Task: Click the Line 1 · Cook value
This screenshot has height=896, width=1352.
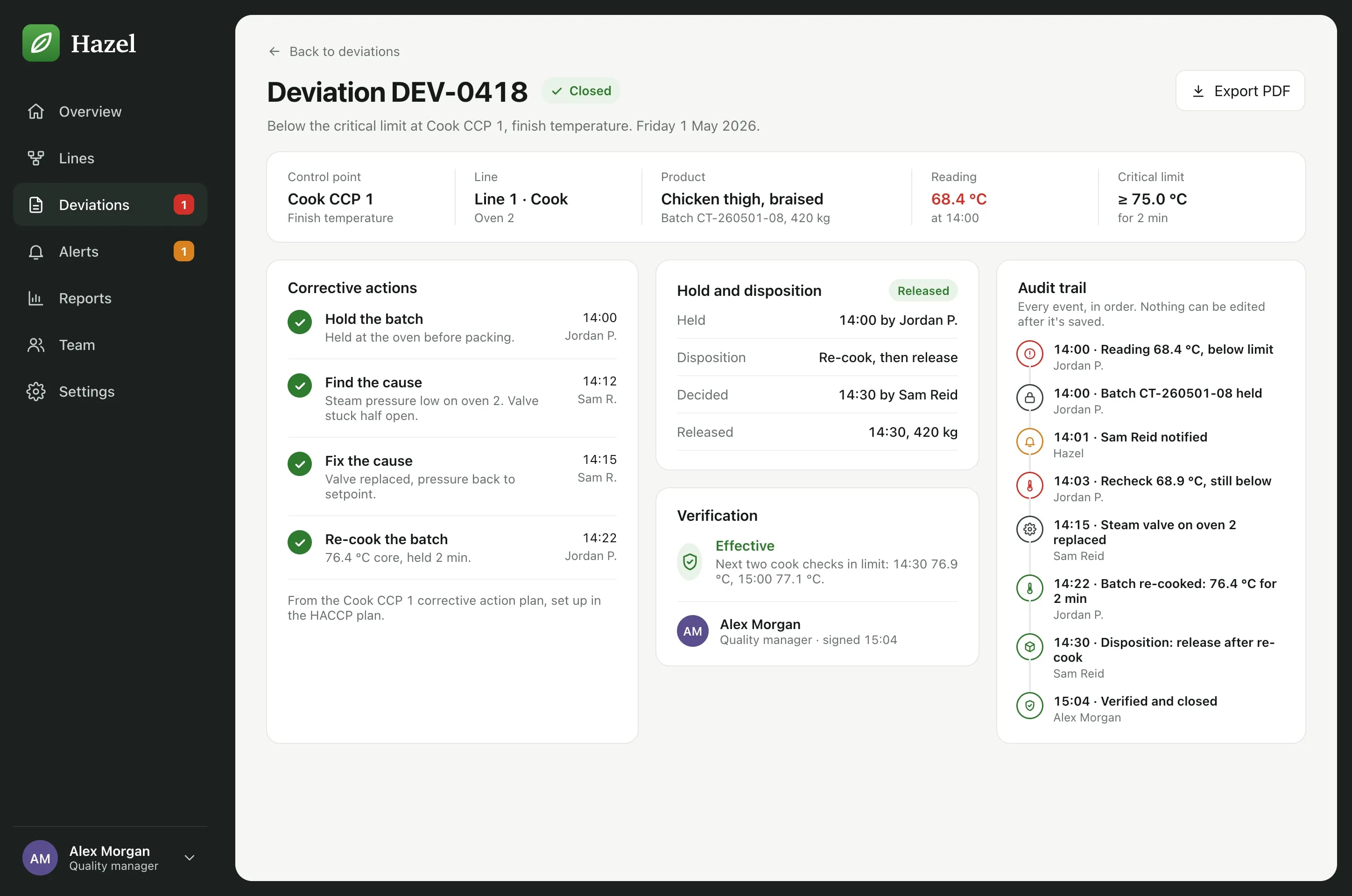Action: point(521,199)
